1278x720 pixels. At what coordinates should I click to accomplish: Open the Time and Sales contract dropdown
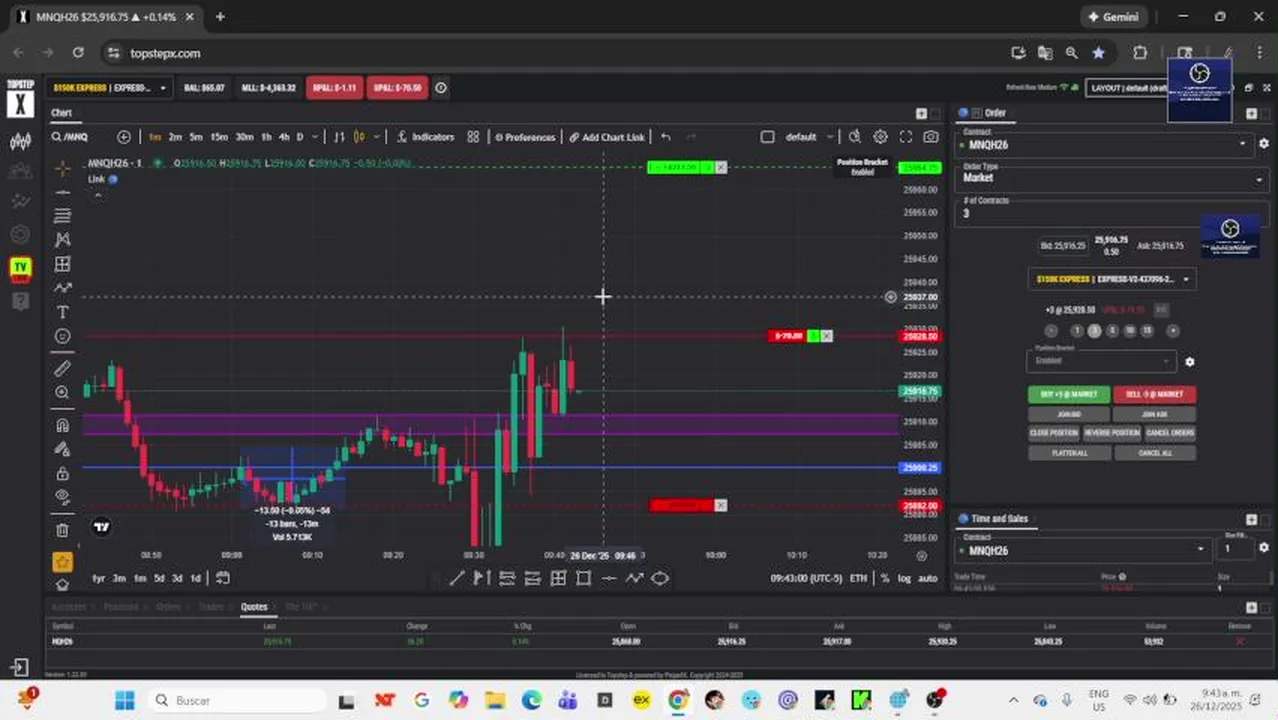[x=1082, y=550]
